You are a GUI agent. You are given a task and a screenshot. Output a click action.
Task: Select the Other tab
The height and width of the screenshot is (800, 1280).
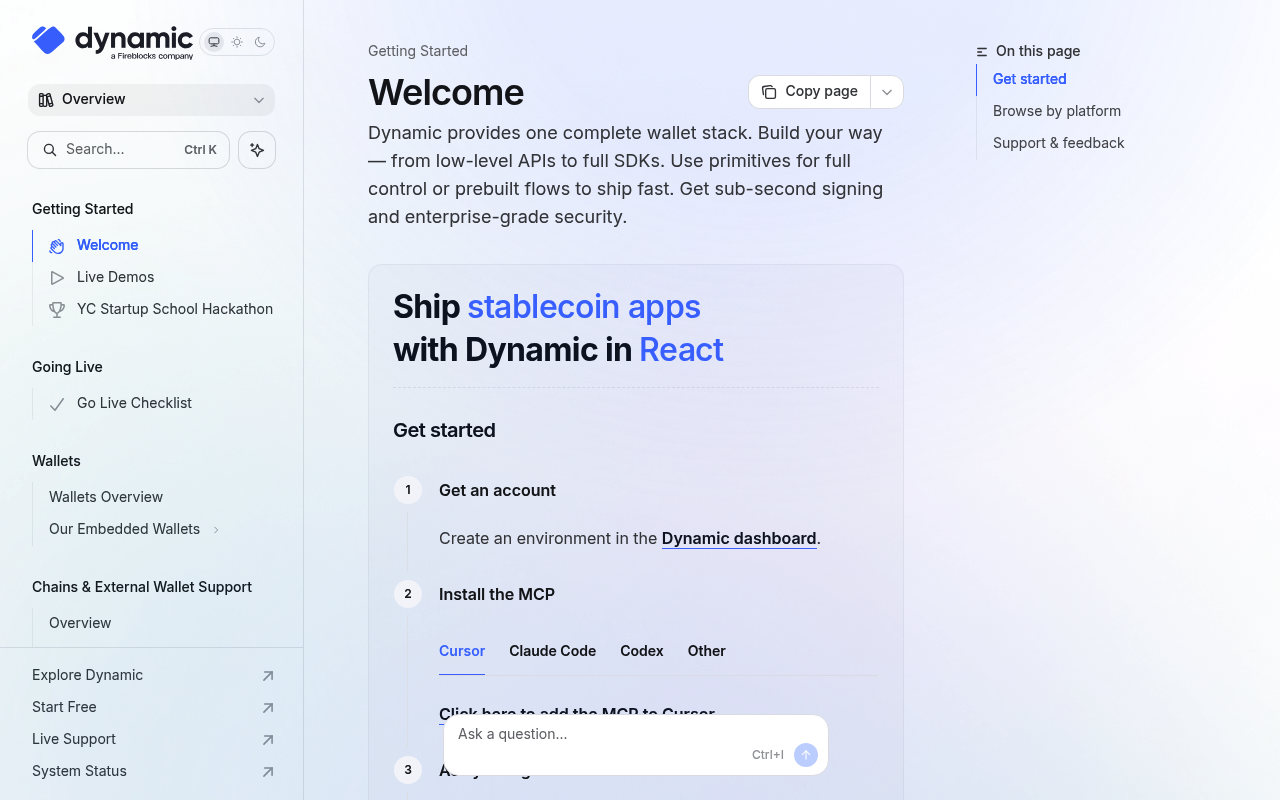coord(706,651)
